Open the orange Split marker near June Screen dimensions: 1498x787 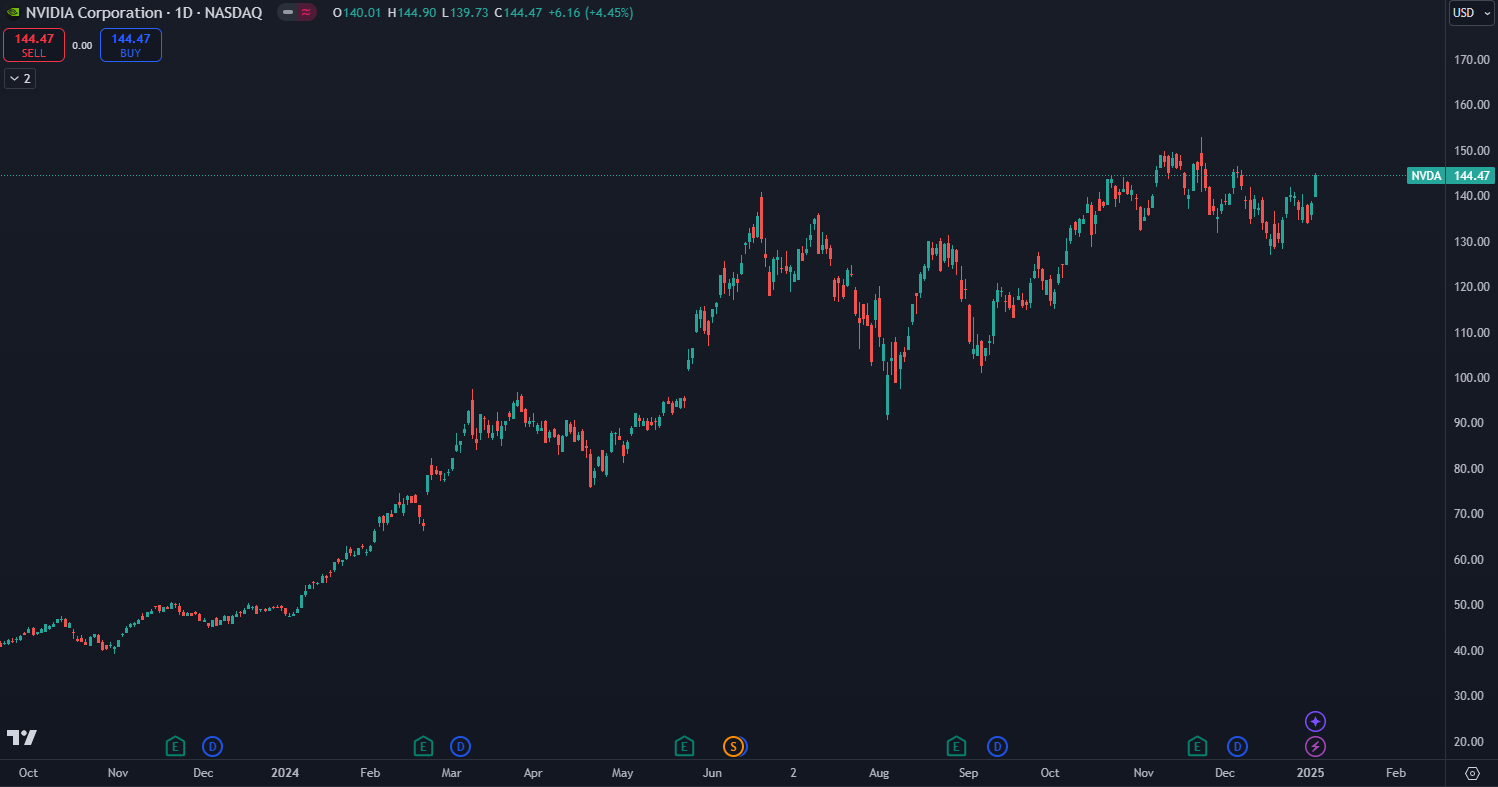point(733,746)
